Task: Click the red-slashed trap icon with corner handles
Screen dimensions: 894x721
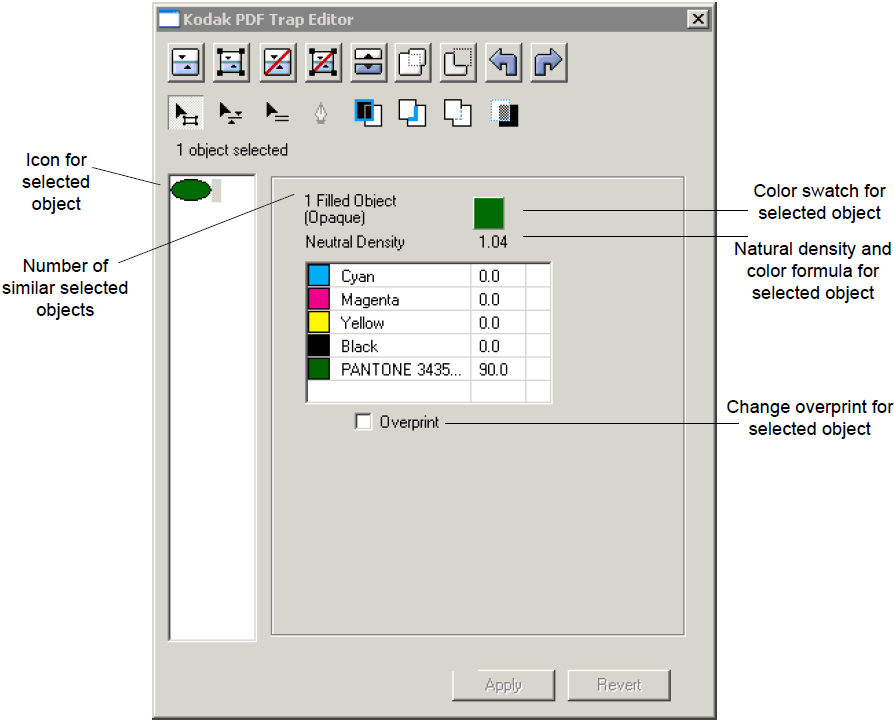Action: coord(324,62)
